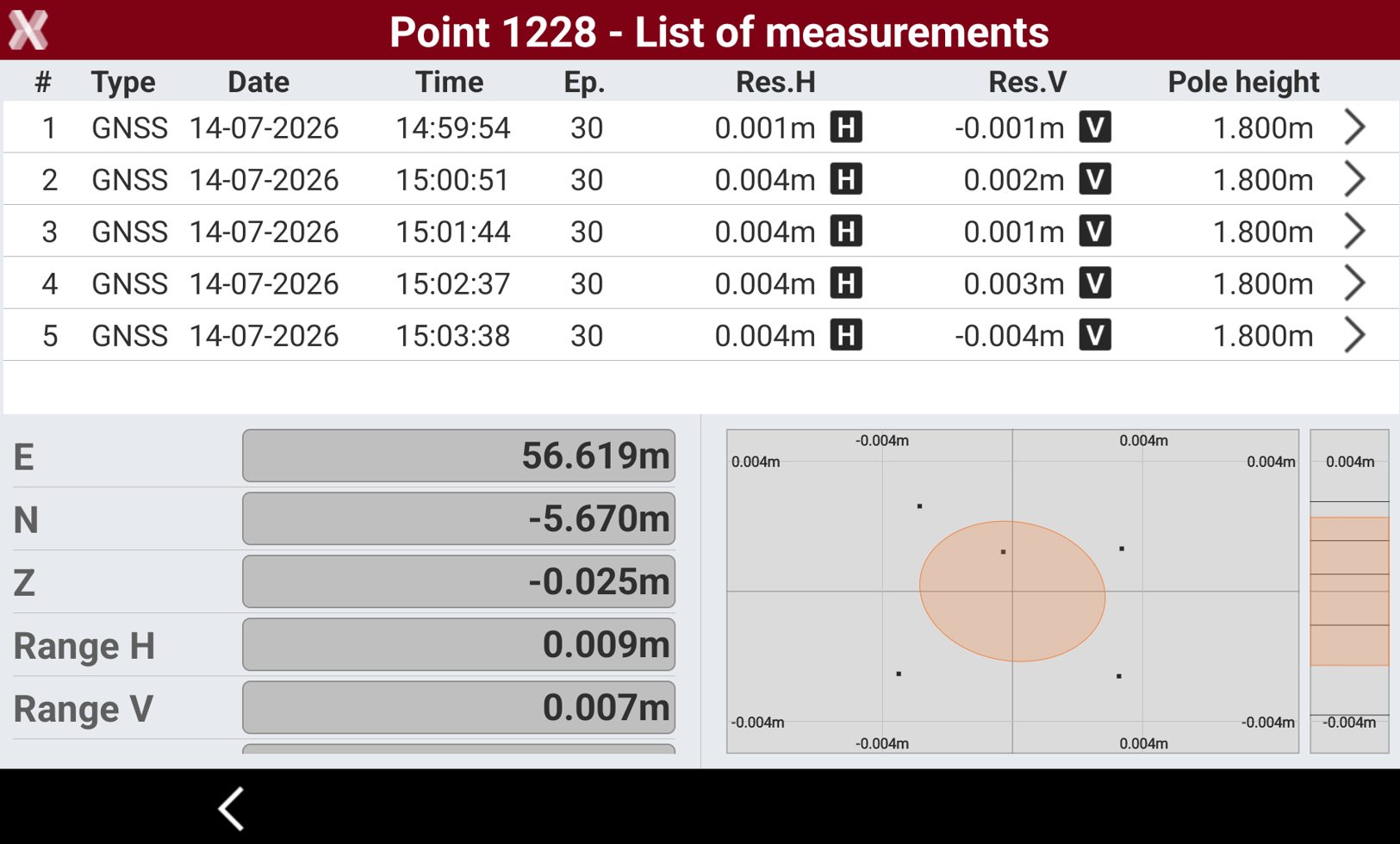Toggle V icon for measurement 1
The width and height of the screenshot is (1400, 844).
(x=1095, y=127)
